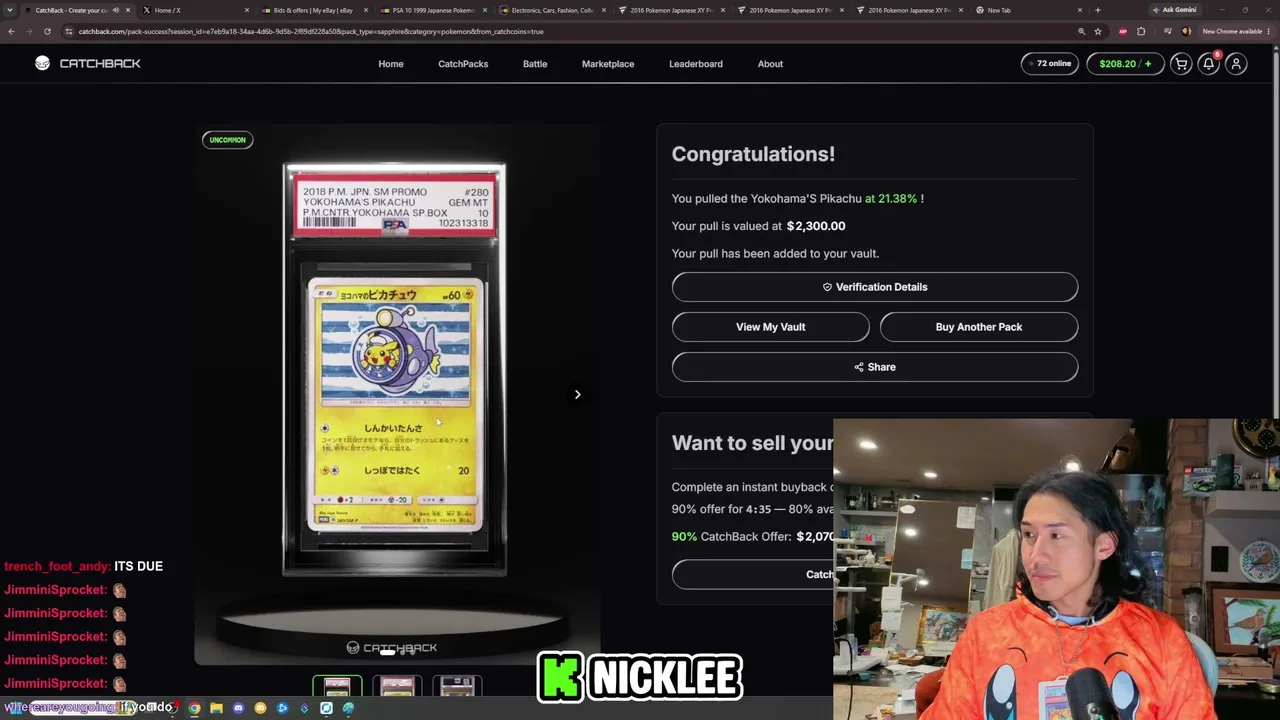Image resolution: width=1280 pixels, height=720 pixels.
Task: Share the Yokohama's Pikachu pull
Action: (875, 367)
